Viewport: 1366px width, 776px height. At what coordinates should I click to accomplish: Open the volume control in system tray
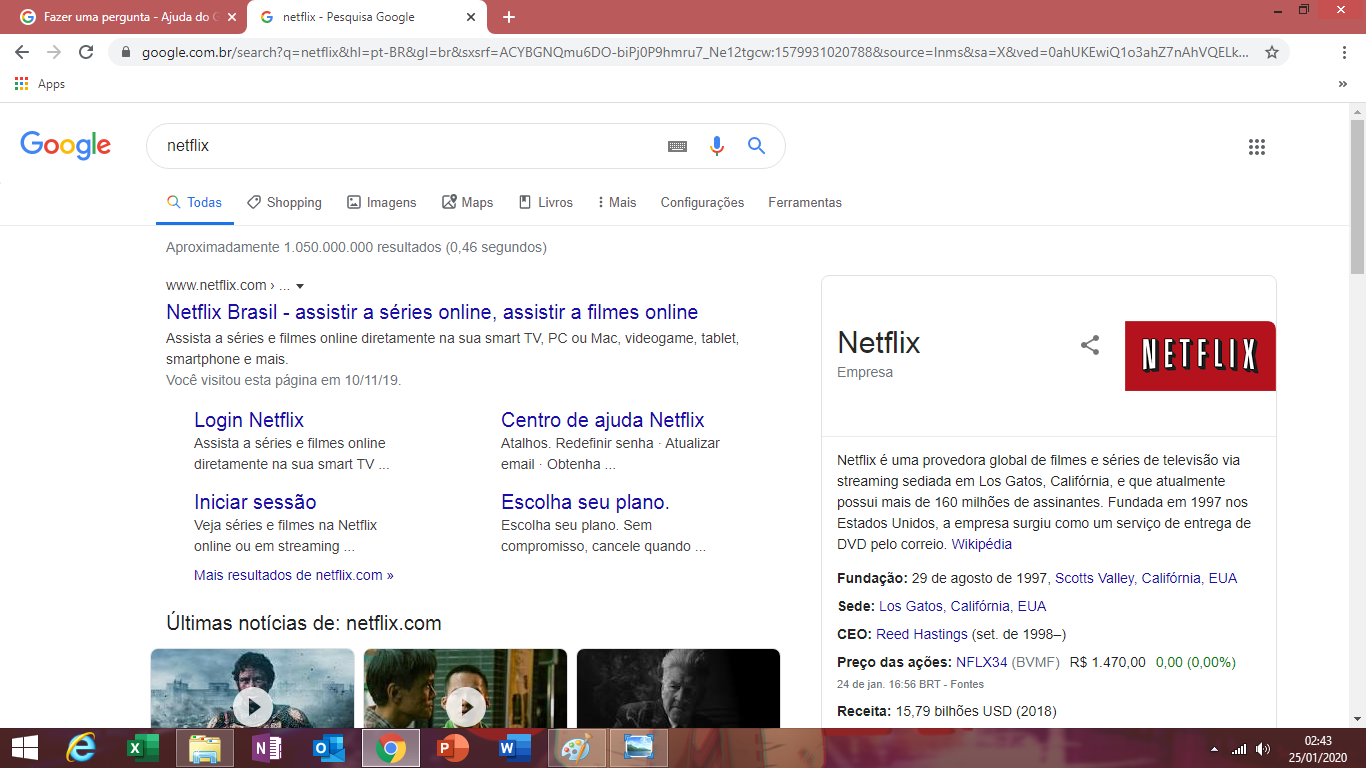pos(1263,749)
